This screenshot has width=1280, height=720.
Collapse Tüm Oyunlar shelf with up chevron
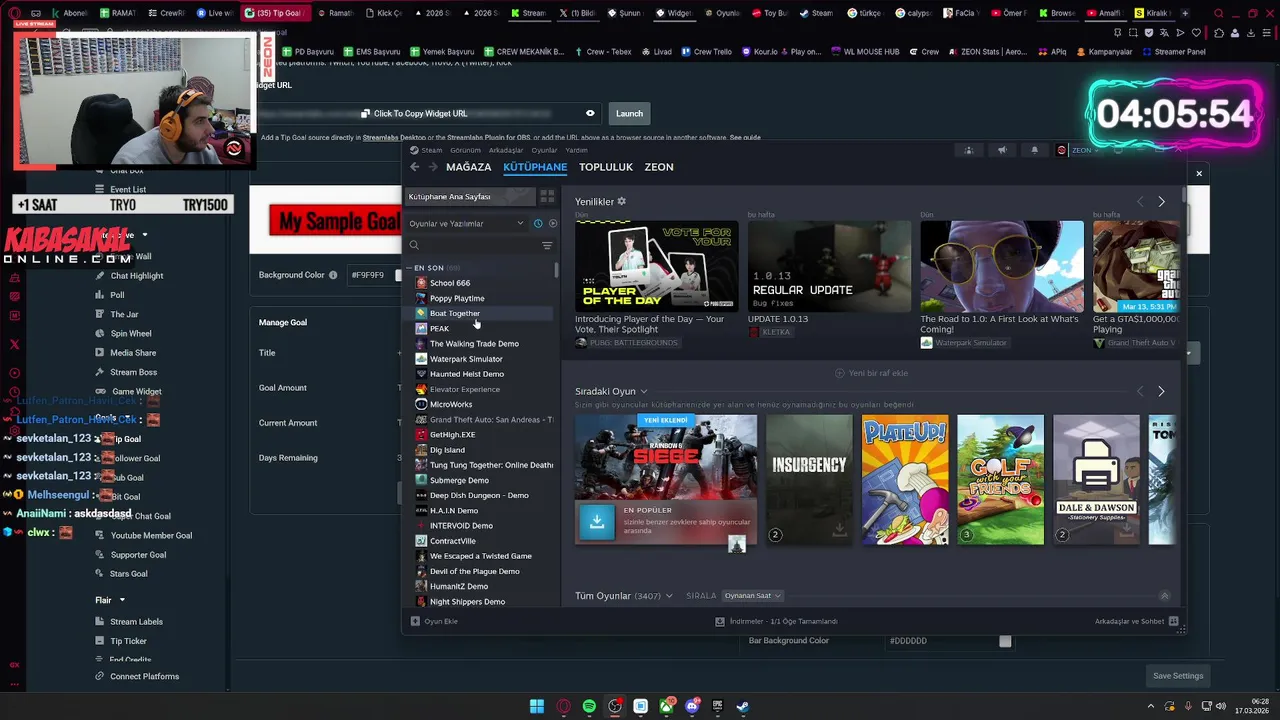(x=1164, y=596)
